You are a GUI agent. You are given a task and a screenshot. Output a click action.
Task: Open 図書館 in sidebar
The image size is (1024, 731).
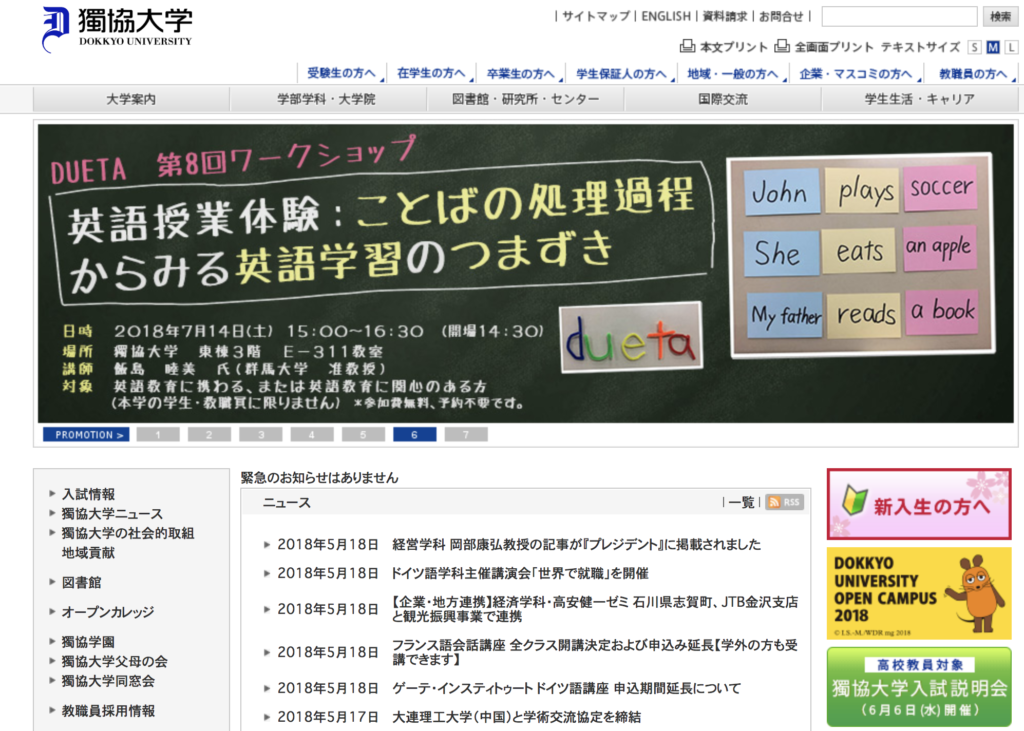tap(82, 582)
